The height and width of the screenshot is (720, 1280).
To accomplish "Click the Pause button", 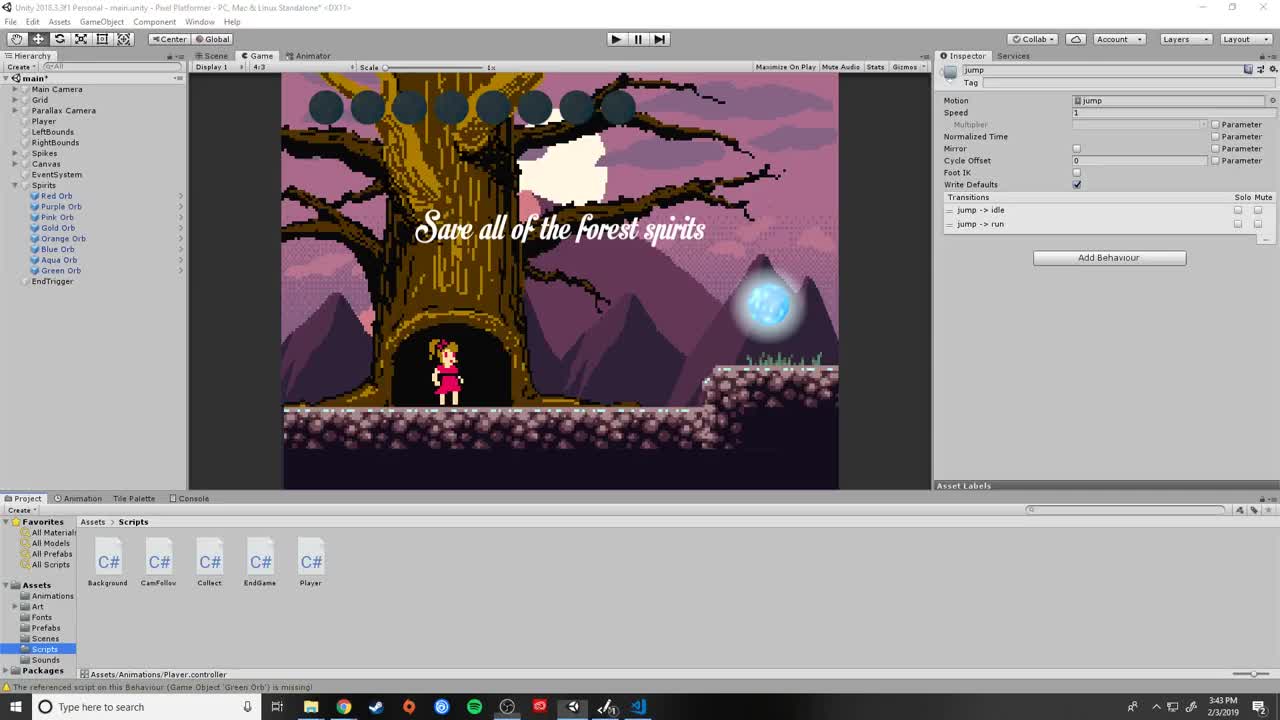I will [638, 39].
